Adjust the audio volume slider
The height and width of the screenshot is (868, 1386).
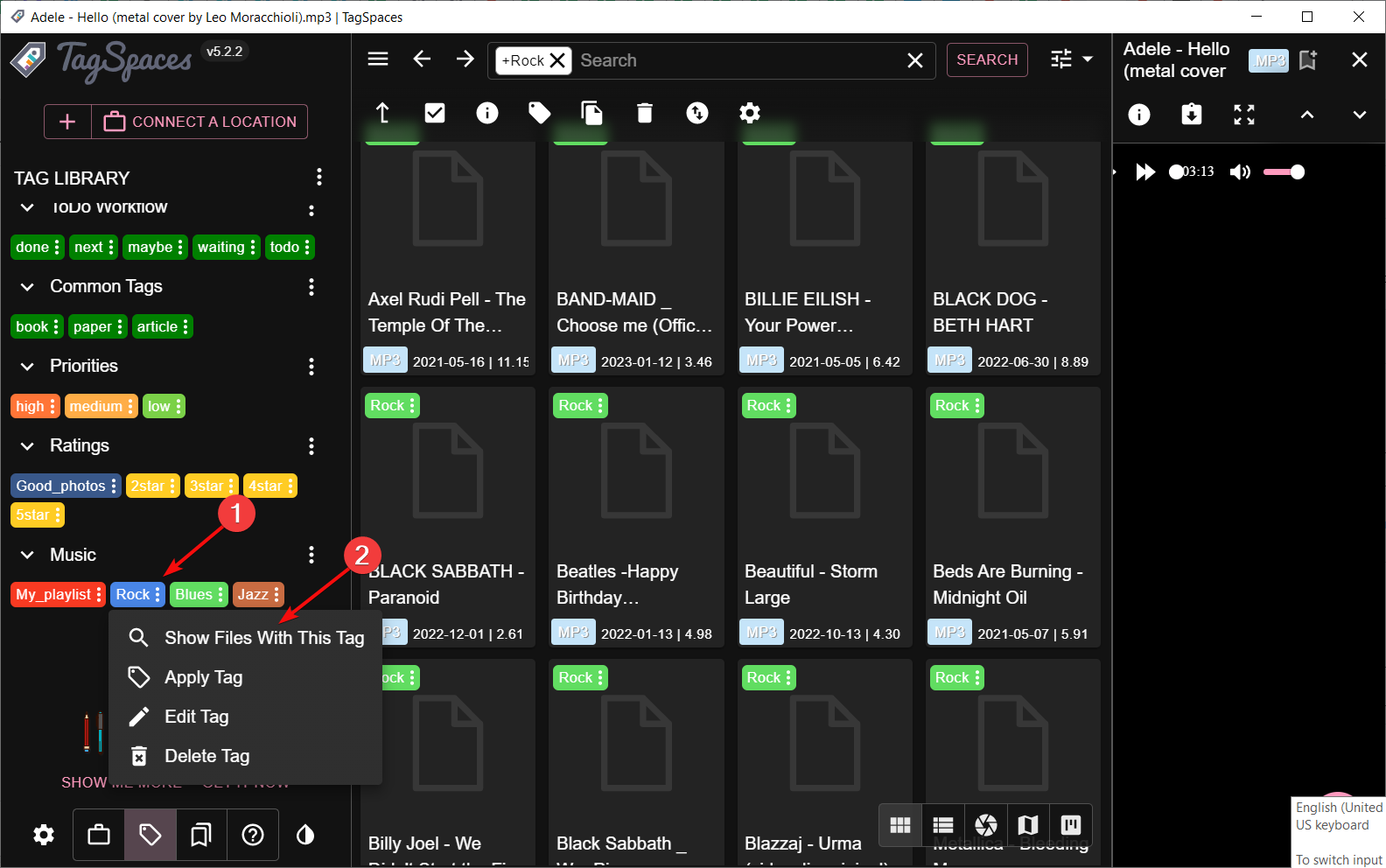[x=1284, y=172]
